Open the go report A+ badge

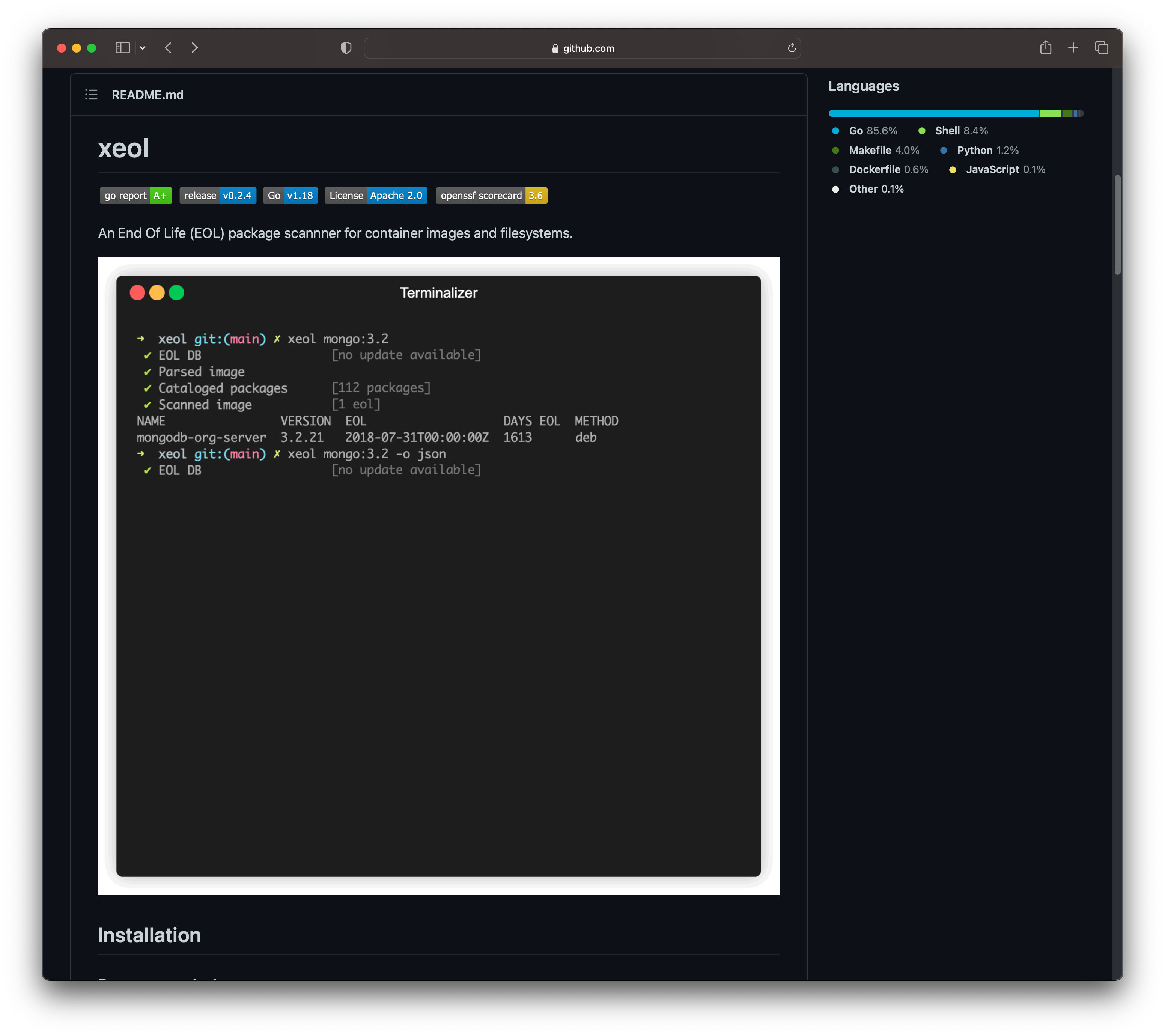135,196
